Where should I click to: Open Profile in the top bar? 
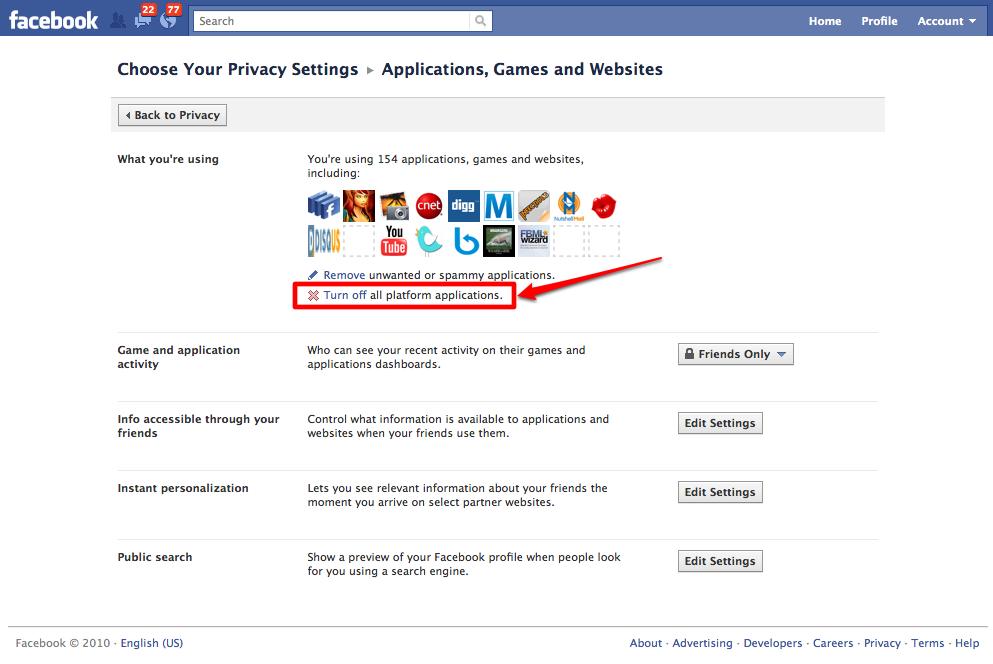pos(879,21)
